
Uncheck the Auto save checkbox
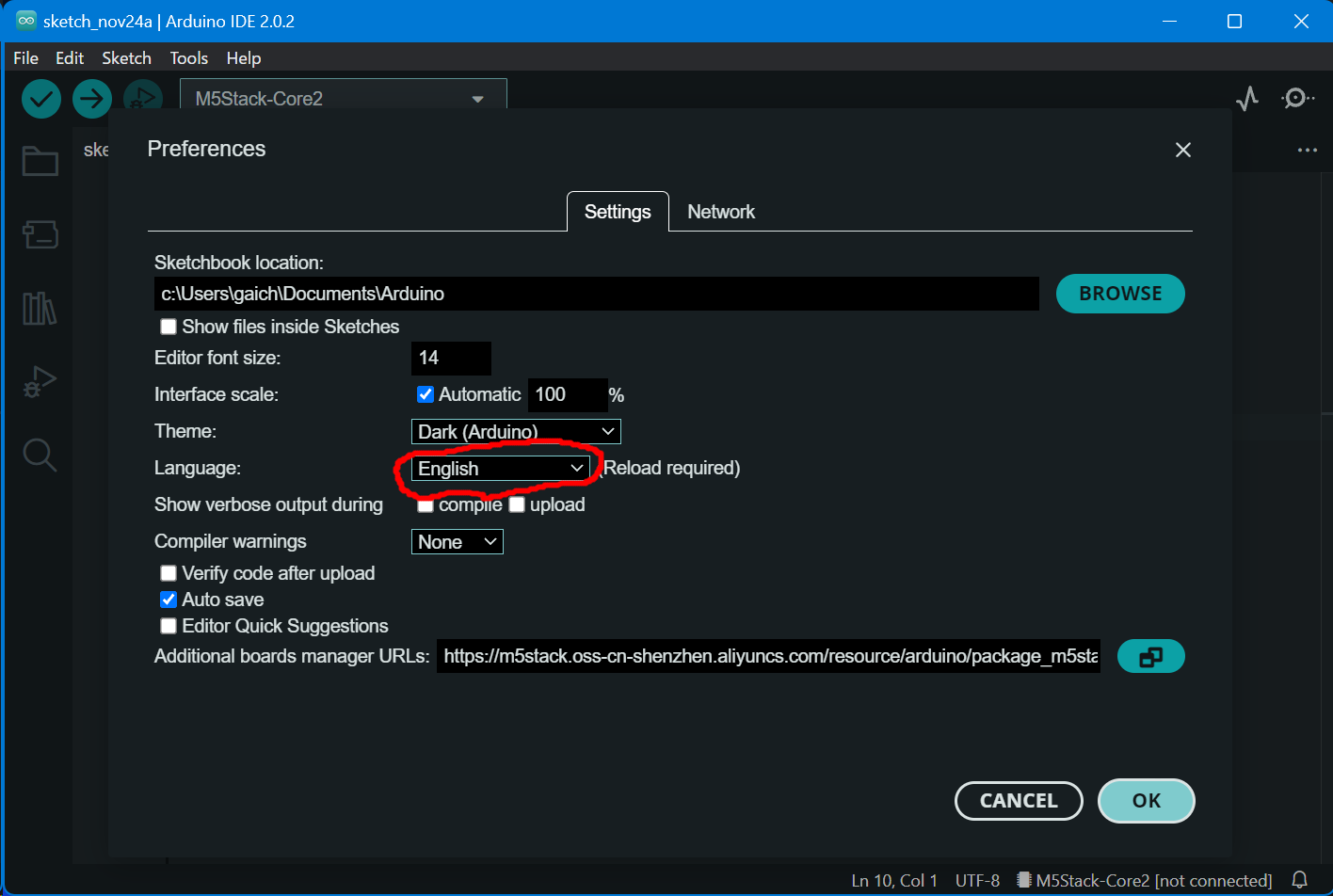click(168, 600)
